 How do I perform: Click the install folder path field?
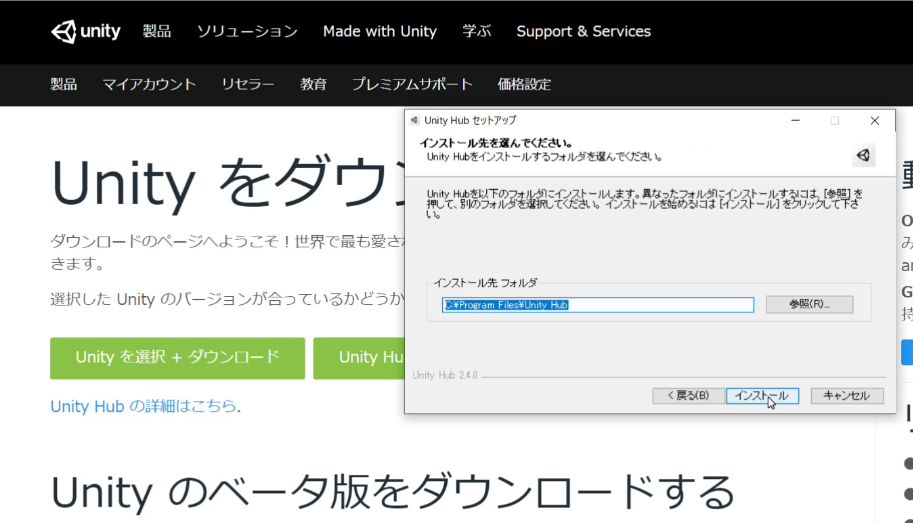tap(598, 305)
